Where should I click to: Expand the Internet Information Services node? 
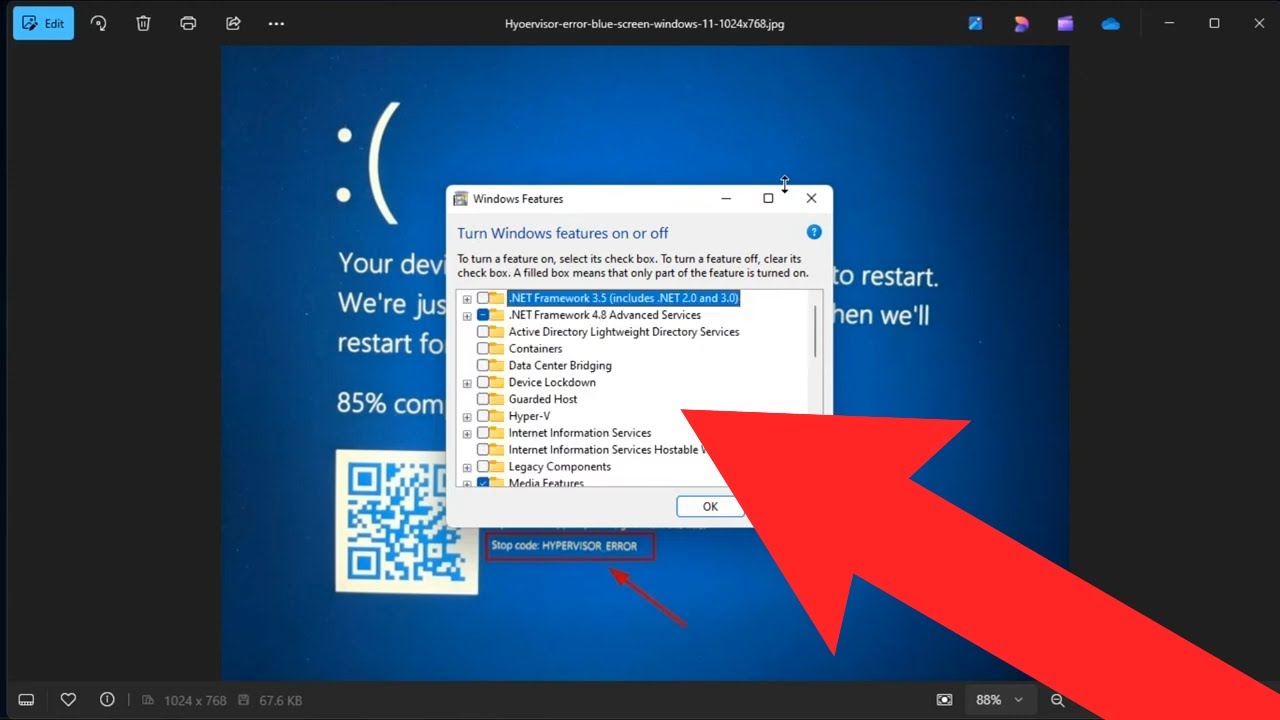tap(467, 434)
